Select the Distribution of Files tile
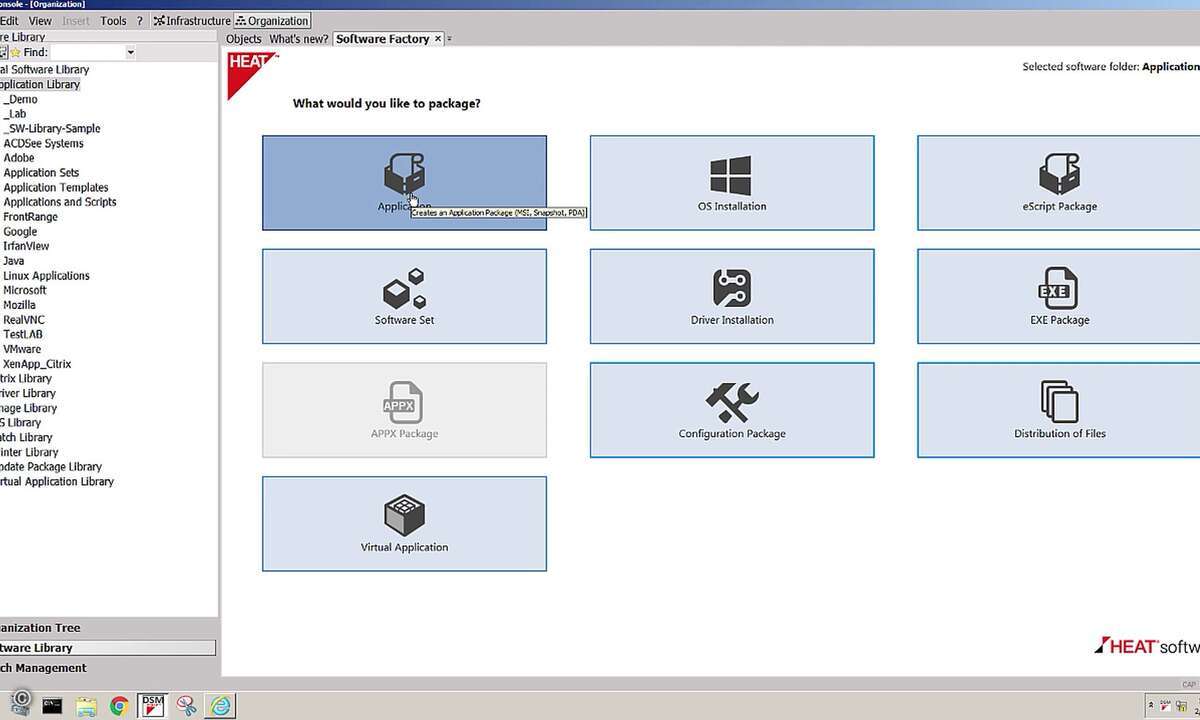The image size is (1200, 720). pos(1059,410)
